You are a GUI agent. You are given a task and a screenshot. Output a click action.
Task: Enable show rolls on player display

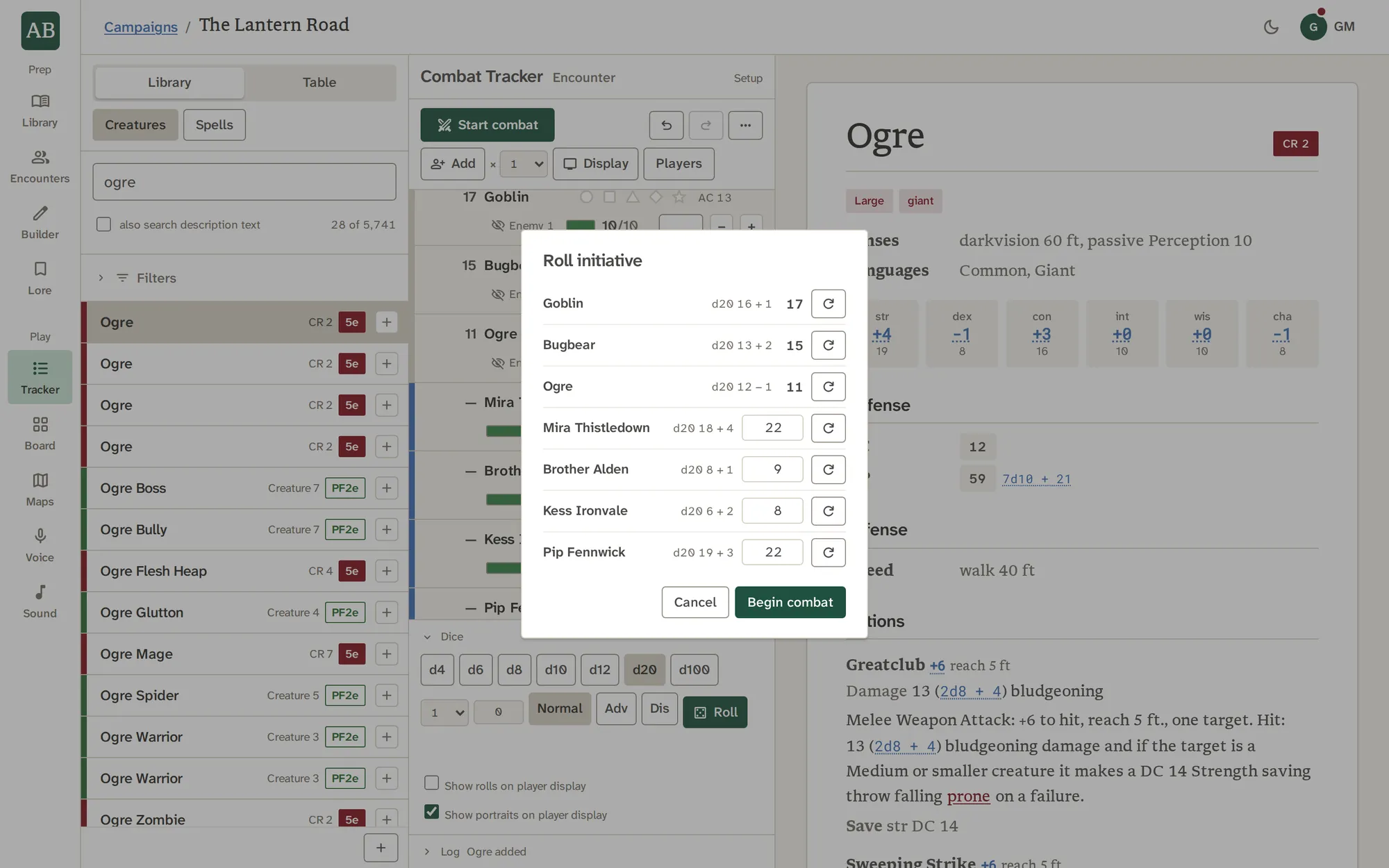431,783
